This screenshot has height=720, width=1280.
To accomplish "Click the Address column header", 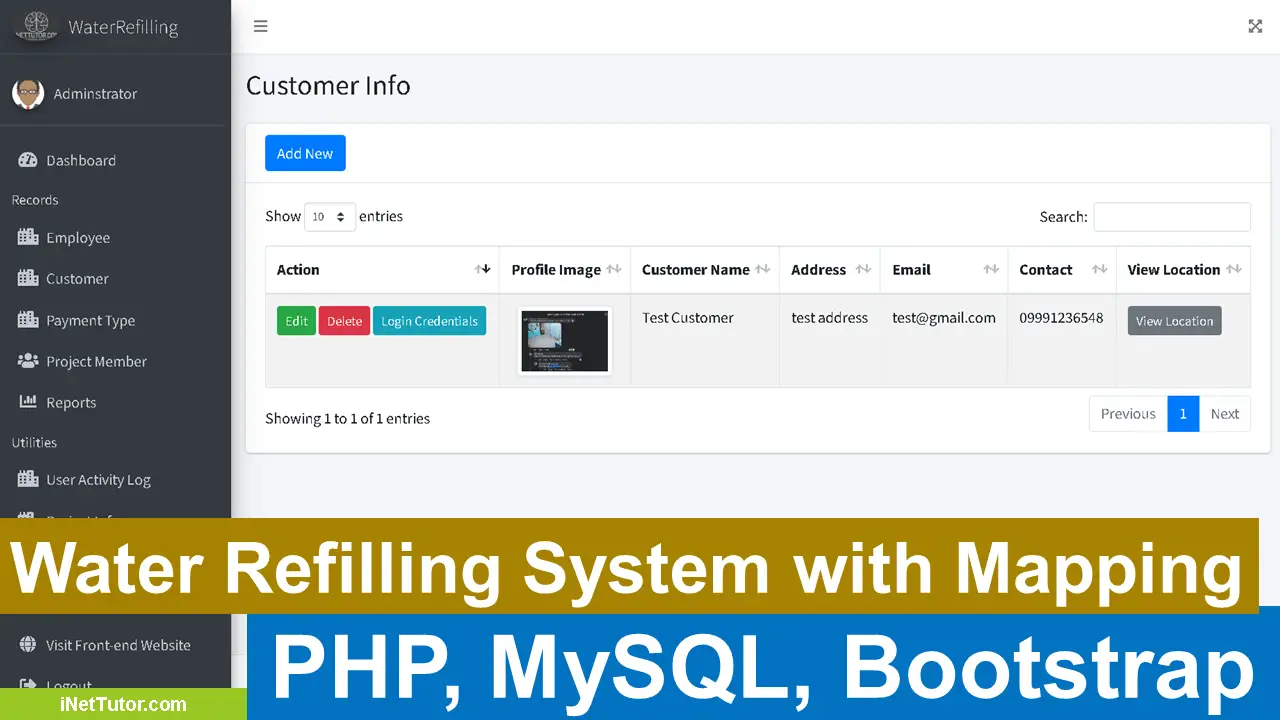I will [x=829, y=269].
